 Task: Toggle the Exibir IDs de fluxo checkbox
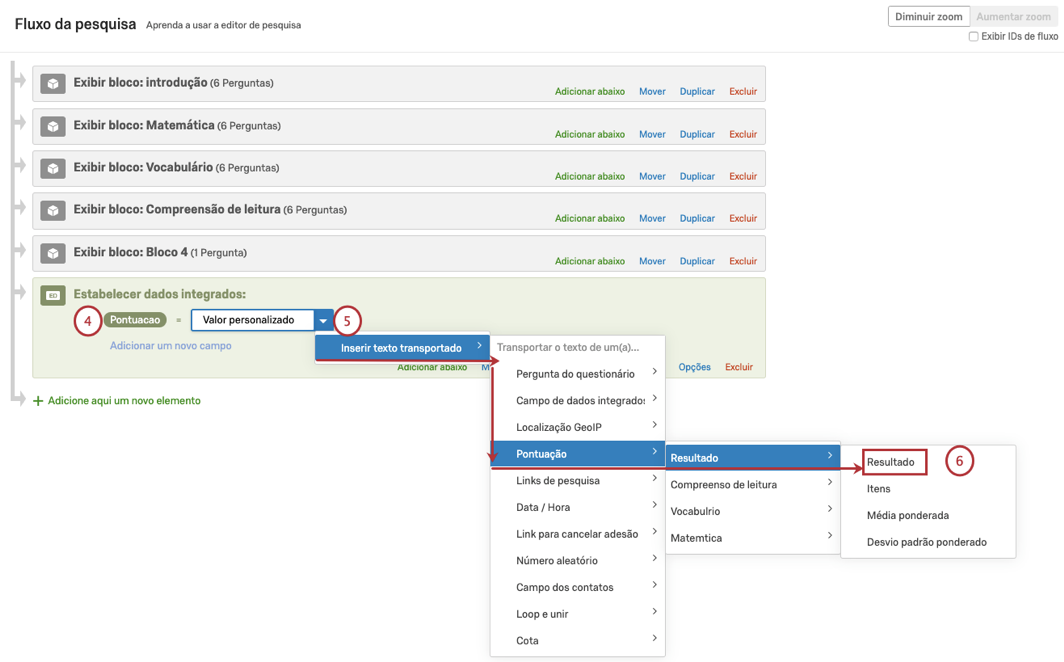[973, 37]
